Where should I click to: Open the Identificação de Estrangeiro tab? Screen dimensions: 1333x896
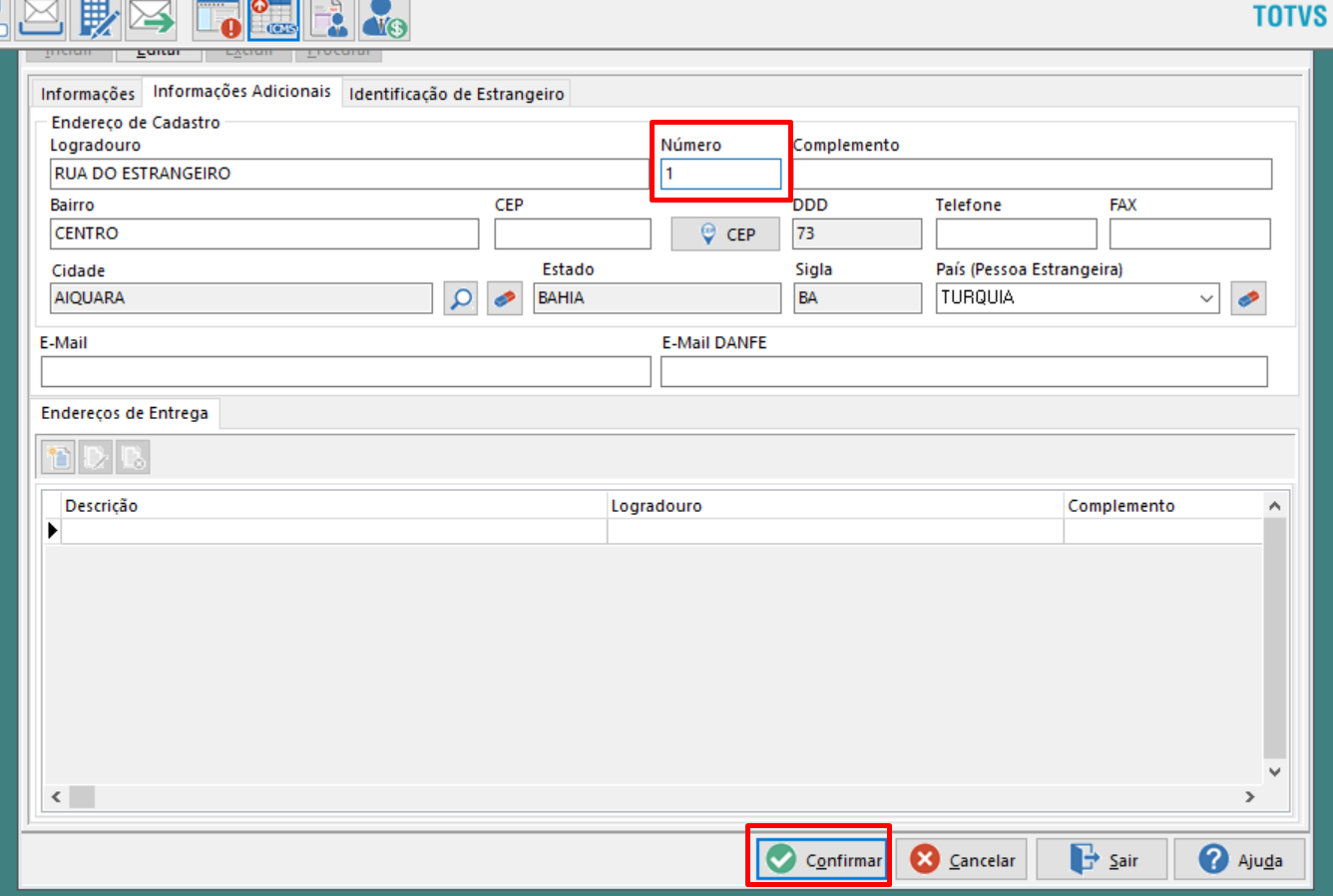coord(456,94)
